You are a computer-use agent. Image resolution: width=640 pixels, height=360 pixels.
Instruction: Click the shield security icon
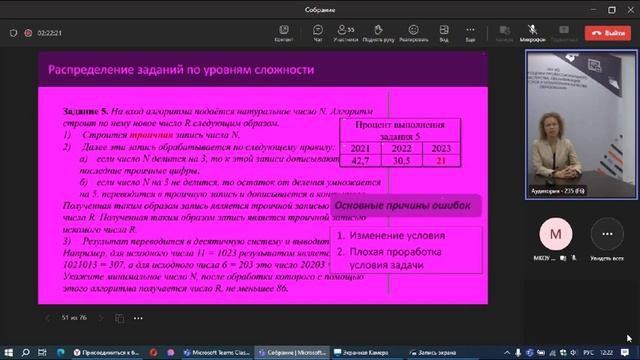pyautogui.click(x=13, y=33)
